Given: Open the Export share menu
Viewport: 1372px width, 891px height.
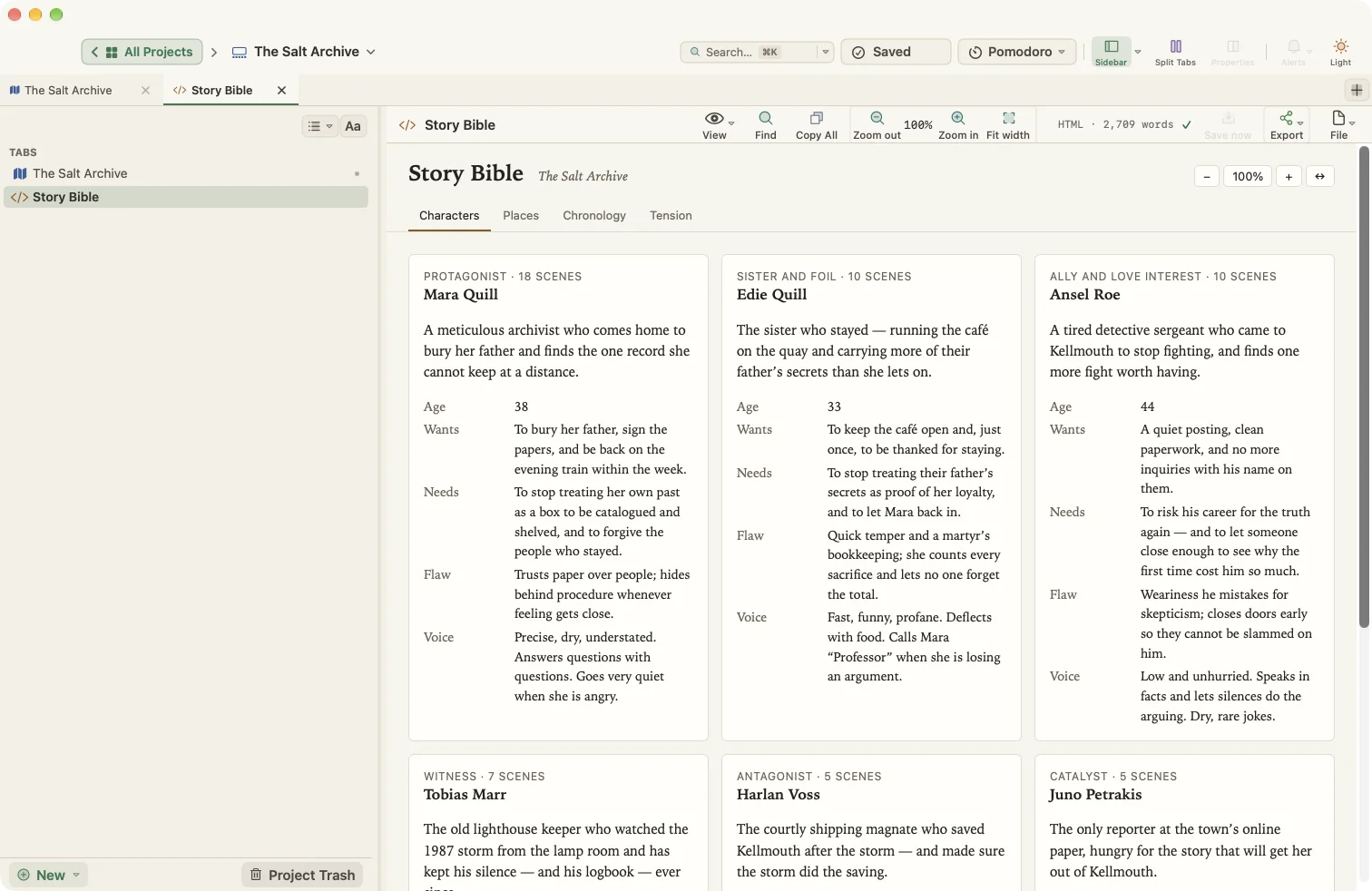Looking at the screenshot, I should 1287,125.
